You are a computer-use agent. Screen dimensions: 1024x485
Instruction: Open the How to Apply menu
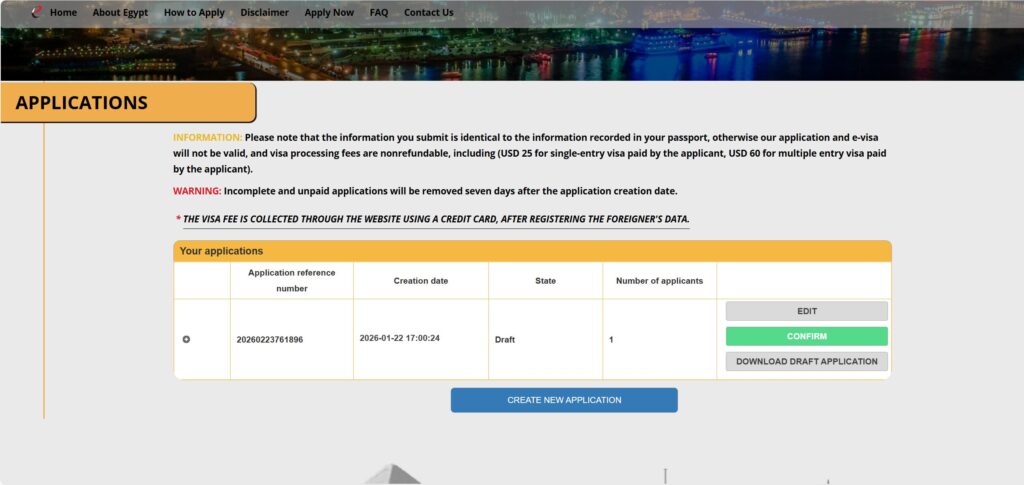[x=194, y=13]
